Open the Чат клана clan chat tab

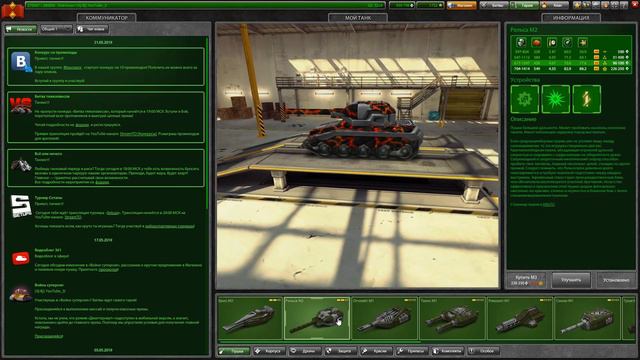point(92,29)
